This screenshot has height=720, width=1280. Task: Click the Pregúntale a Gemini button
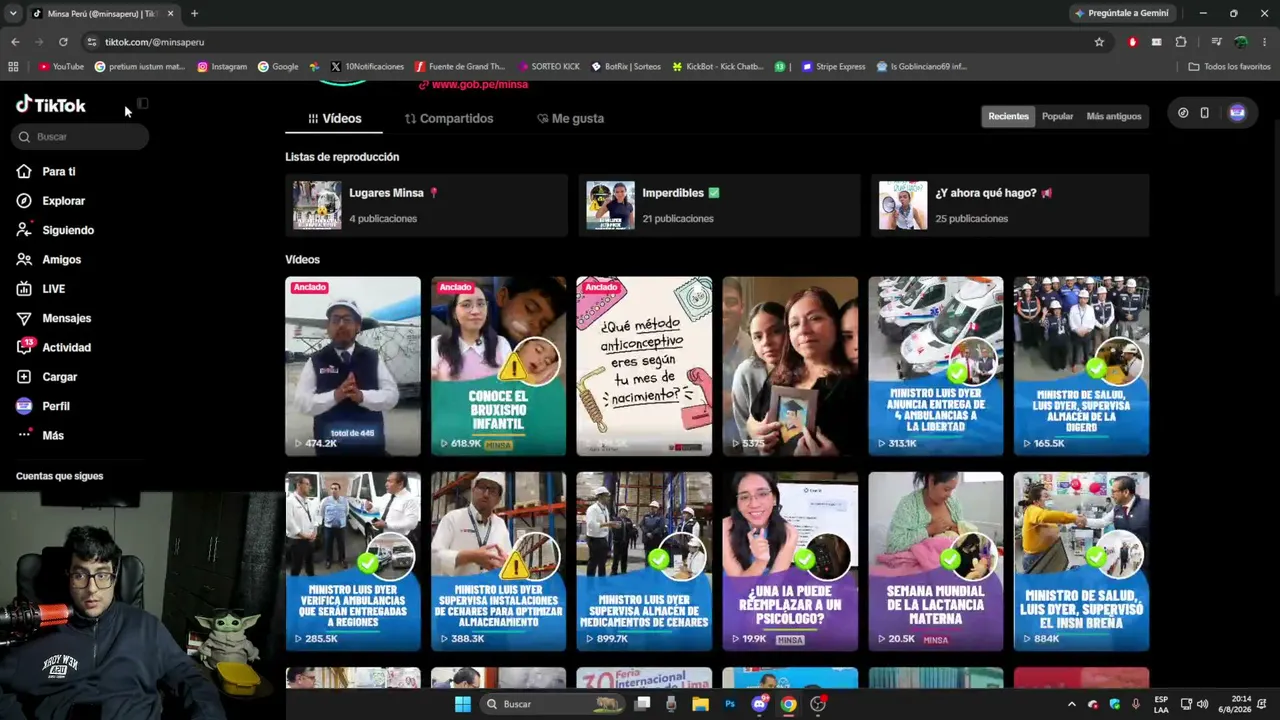[1120, 13]
